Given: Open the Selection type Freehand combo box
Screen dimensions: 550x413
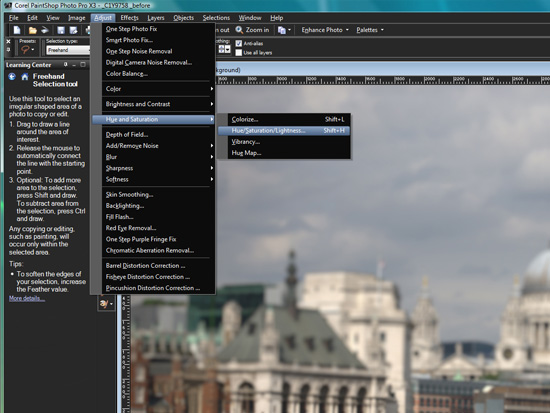Looking at the screenshot, I should [68, 50].
